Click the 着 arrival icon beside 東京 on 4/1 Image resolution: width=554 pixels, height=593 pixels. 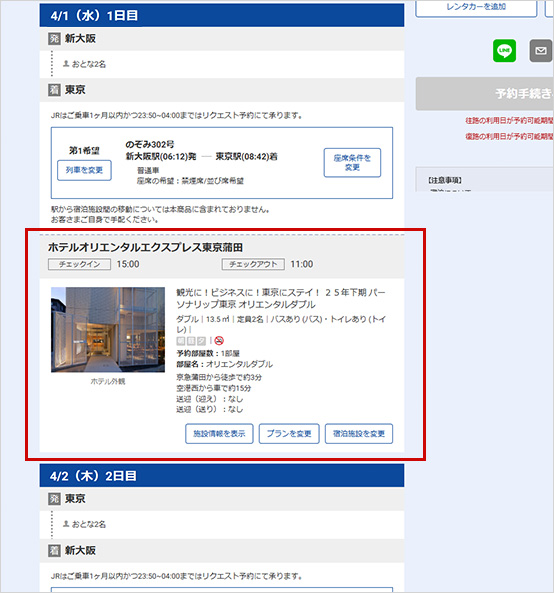[x=54, y=90]
